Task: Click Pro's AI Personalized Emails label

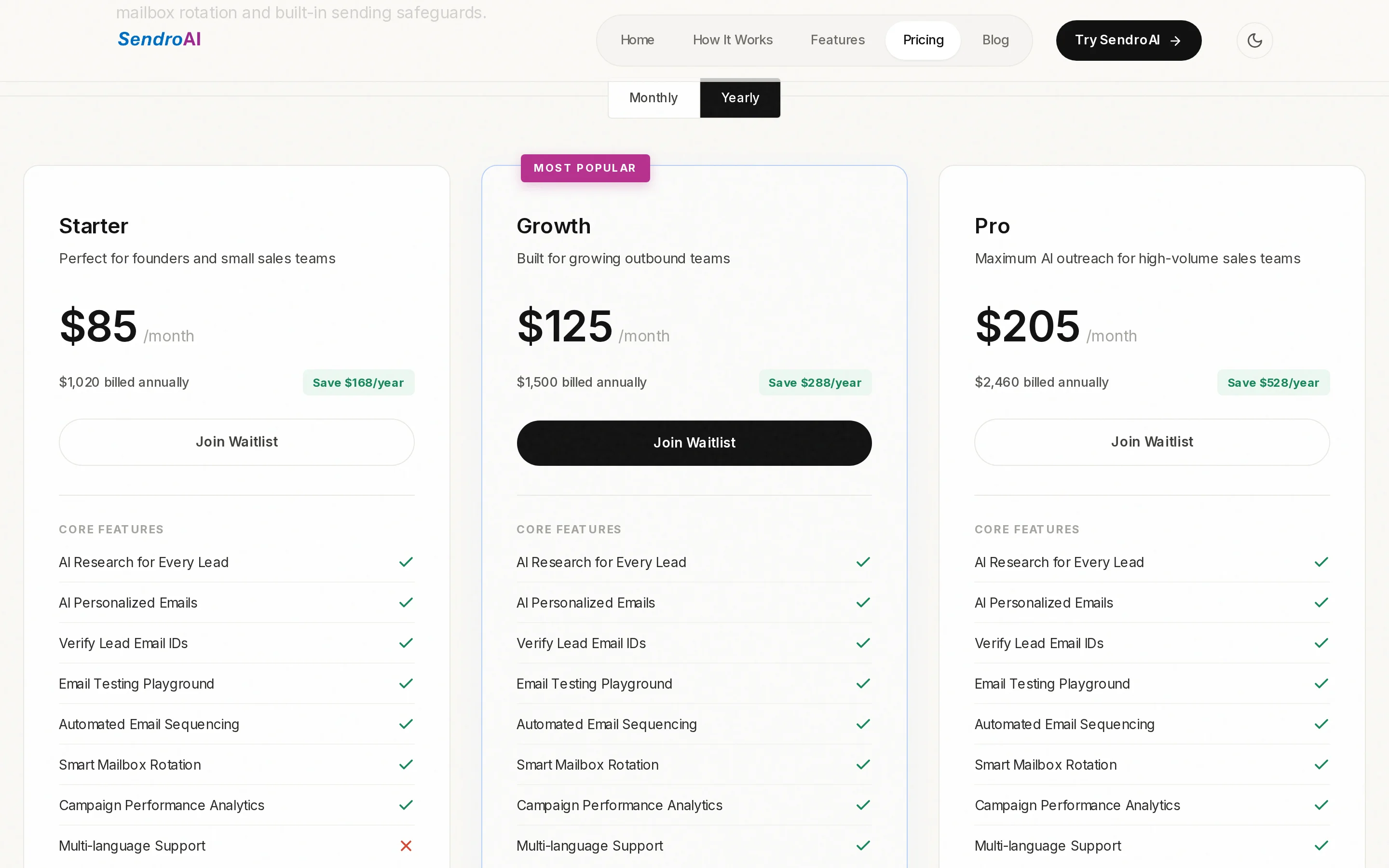Action: (1044, 603)
